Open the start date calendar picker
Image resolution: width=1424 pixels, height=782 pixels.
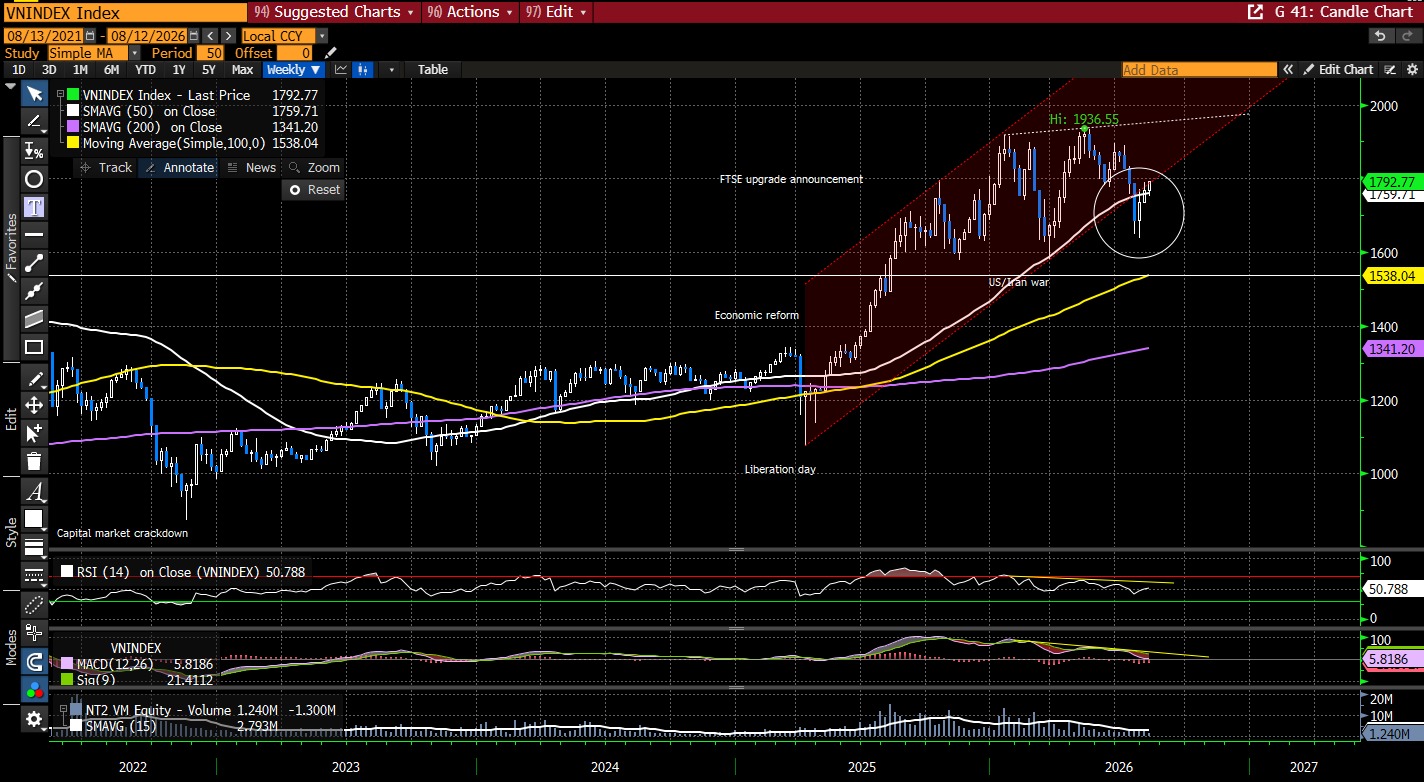coord(89,36)
